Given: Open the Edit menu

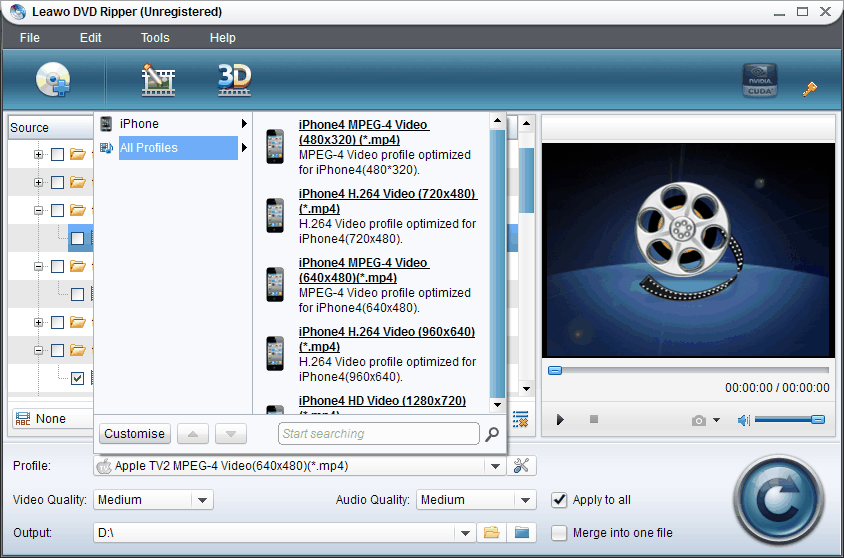Looking at the screenshot, I should 90,38.
